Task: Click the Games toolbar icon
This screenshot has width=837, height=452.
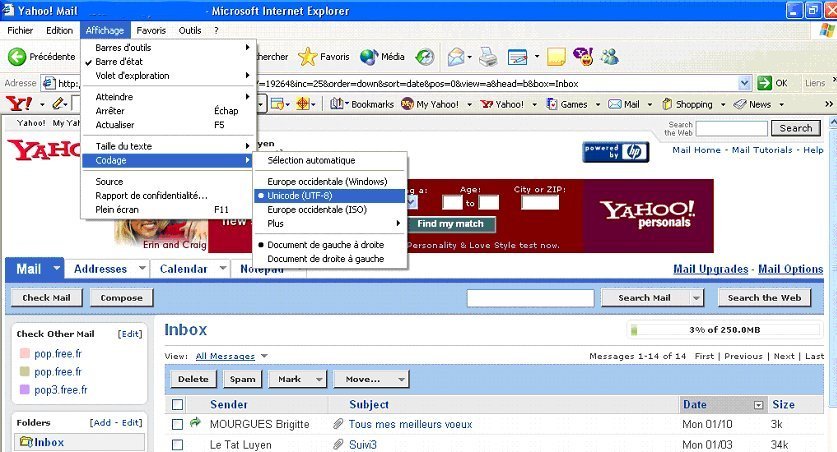Action: click(552, 104)
